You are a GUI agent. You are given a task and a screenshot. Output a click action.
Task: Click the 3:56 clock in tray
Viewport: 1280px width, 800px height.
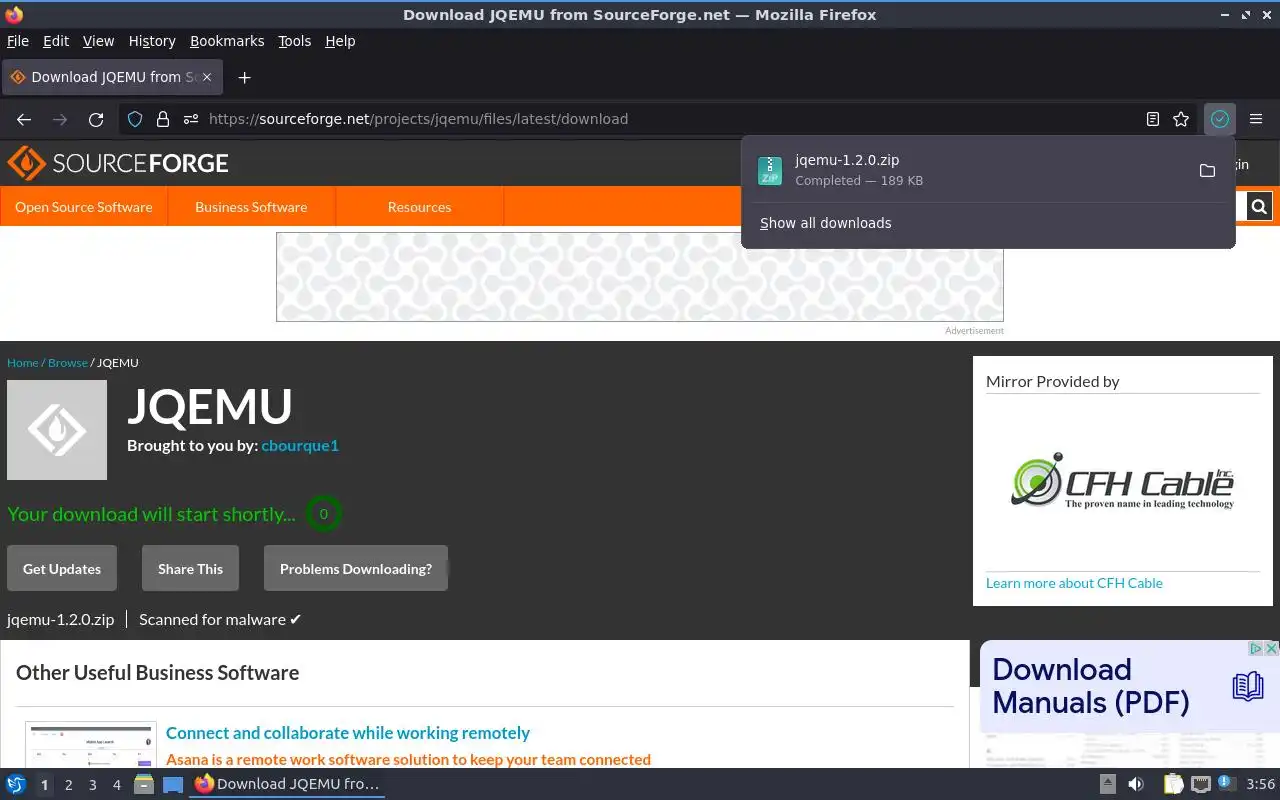[x=1261, y=784]
